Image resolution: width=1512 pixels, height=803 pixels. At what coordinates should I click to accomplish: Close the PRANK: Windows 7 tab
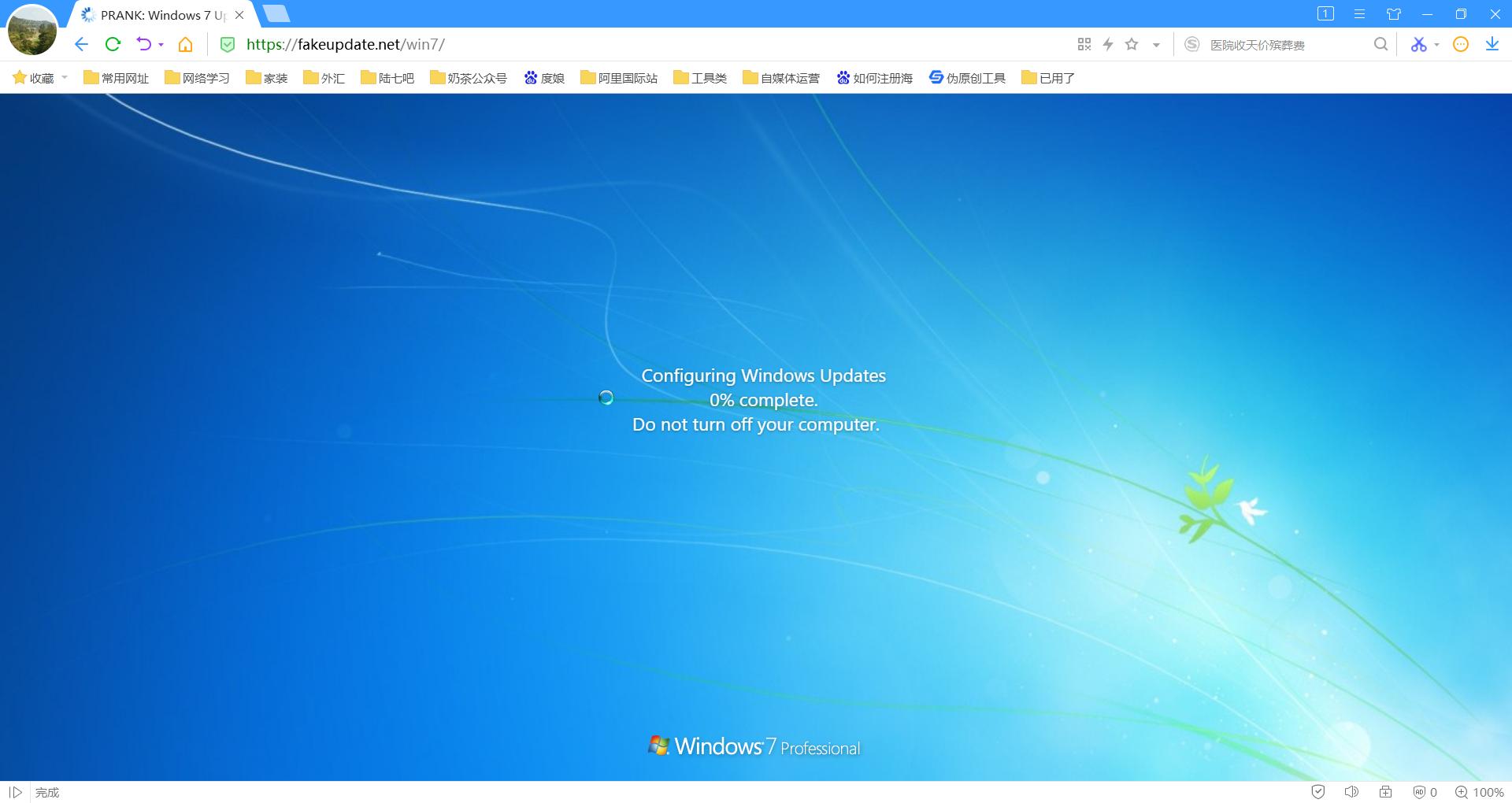point(239,15)
